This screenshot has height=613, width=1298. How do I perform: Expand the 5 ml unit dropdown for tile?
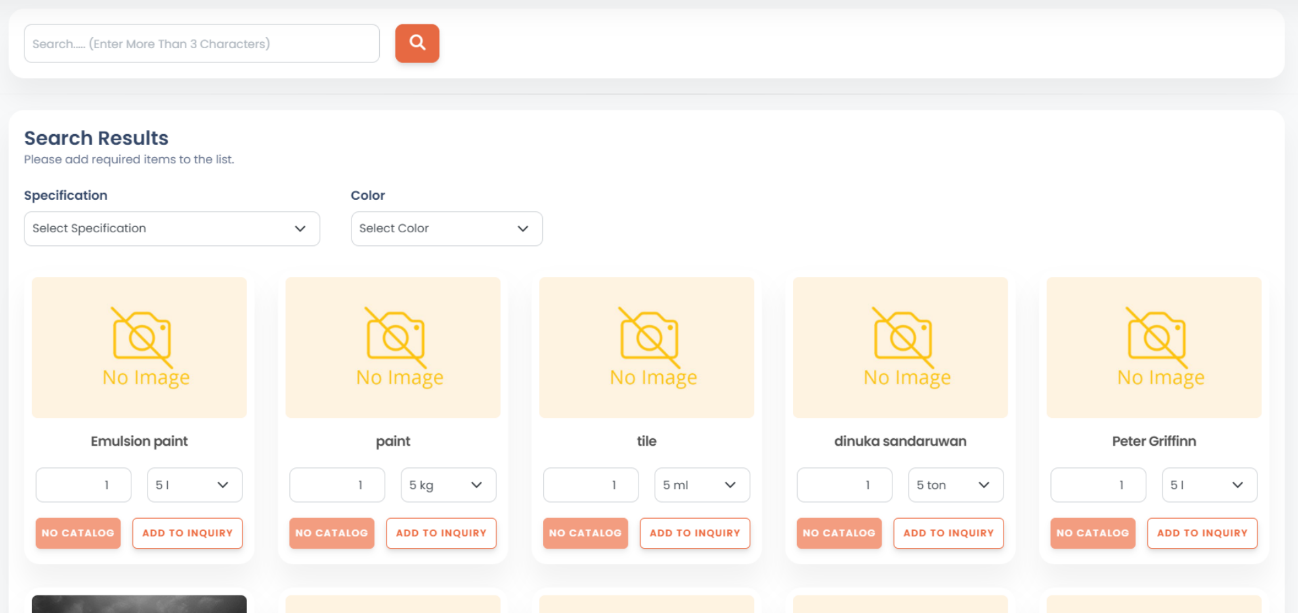coord(702,485)
